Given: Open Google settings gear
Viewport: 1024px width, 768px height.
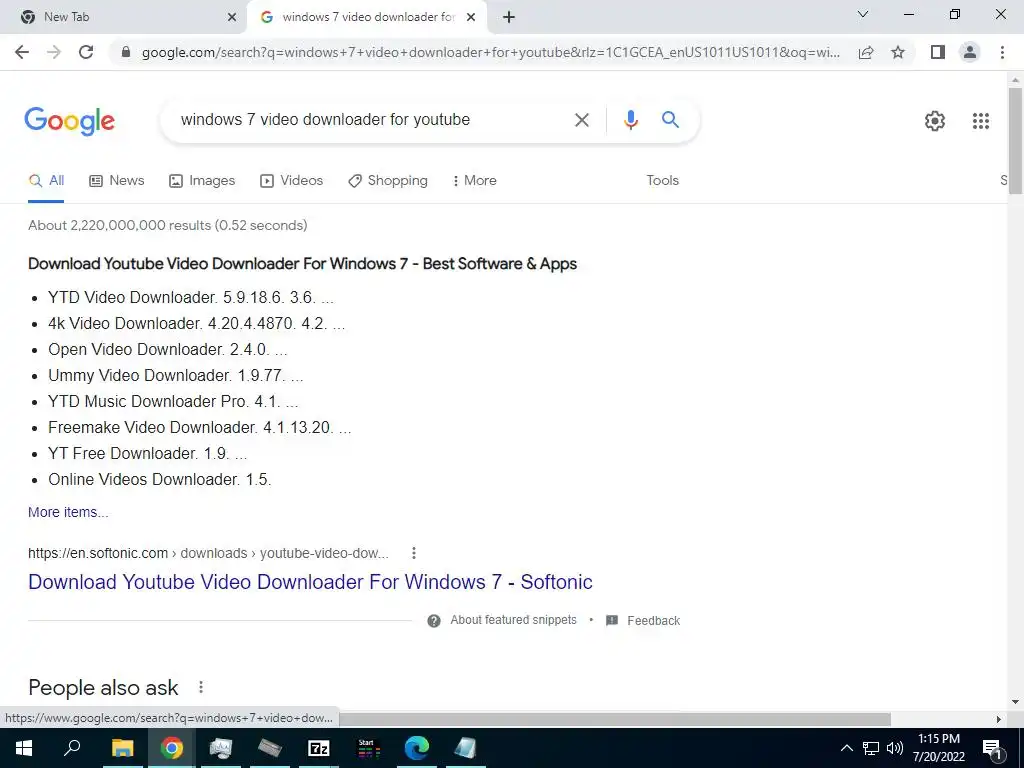Looking at the screenshot, I should pyautogui.click(x=935, y=121).
